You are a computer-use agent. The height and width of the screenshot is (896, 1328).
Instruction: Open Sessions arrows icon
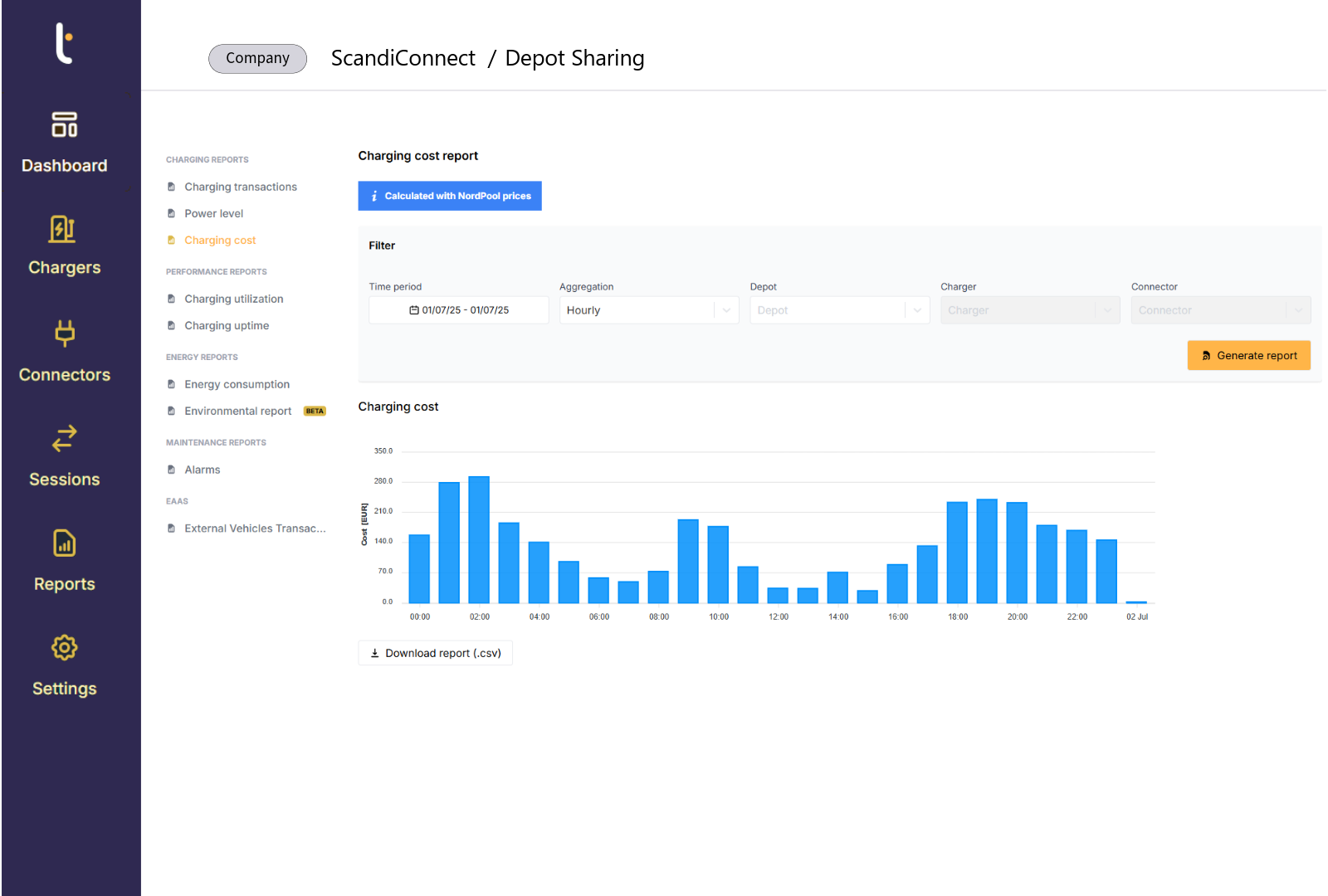pos(64,438)
